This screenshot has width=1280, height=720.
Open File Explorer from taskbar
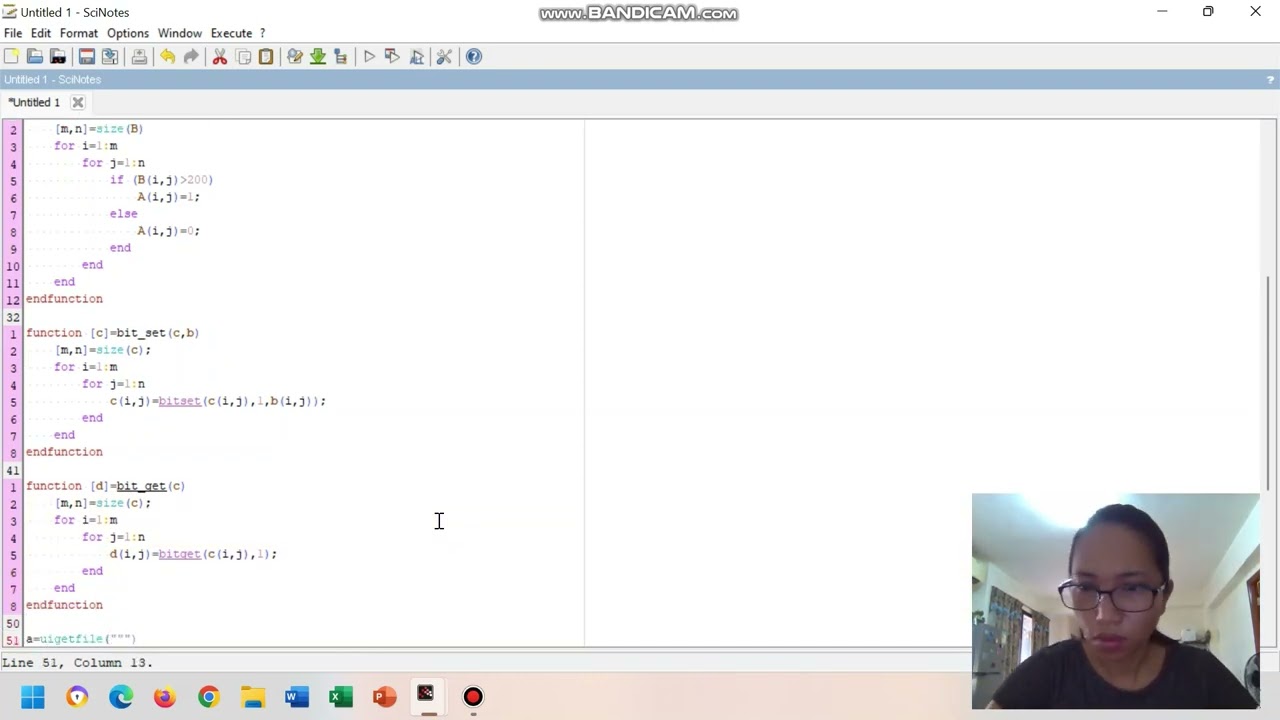tap(253, 697)
